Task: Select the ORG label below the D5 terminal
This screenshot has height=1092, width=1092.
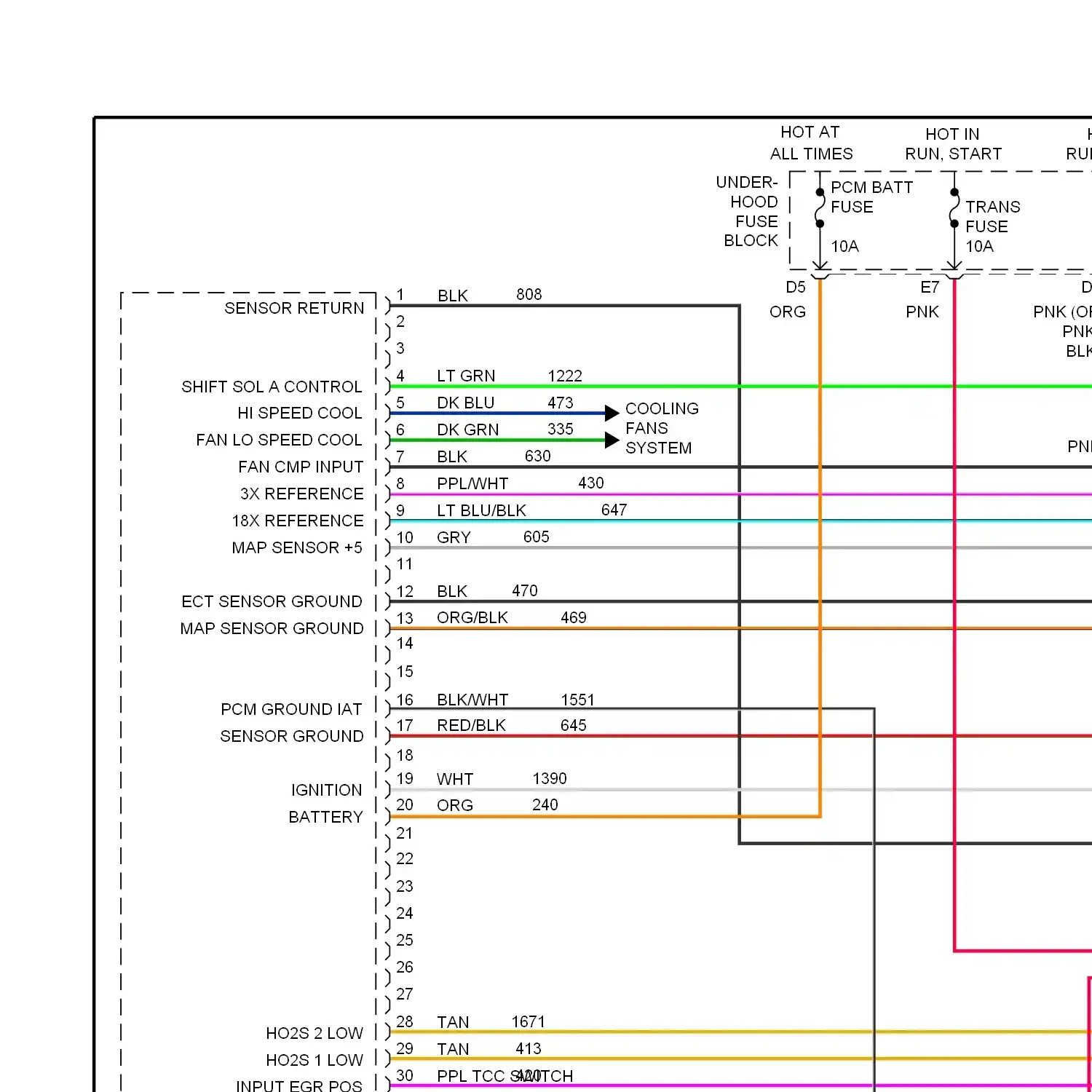Action: click(788, 312)
